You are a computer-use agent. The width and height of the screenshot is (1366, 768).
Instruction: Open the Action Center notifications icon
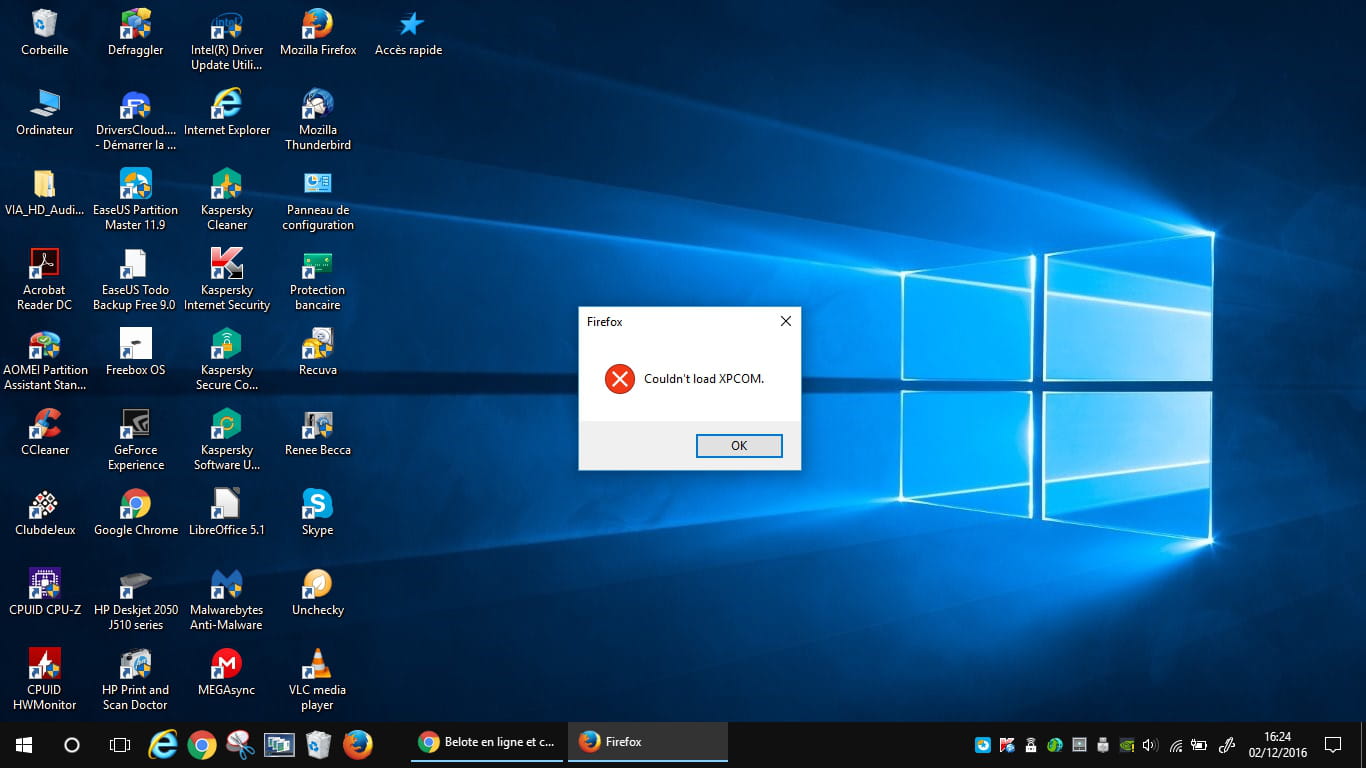(x=1333, y=745)
